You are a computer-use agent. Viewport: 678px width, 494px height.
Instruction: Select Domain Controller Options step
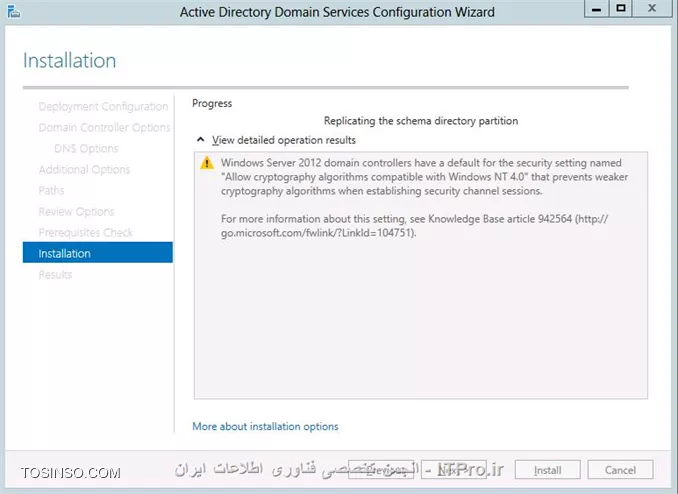click(x=104, y=127)
